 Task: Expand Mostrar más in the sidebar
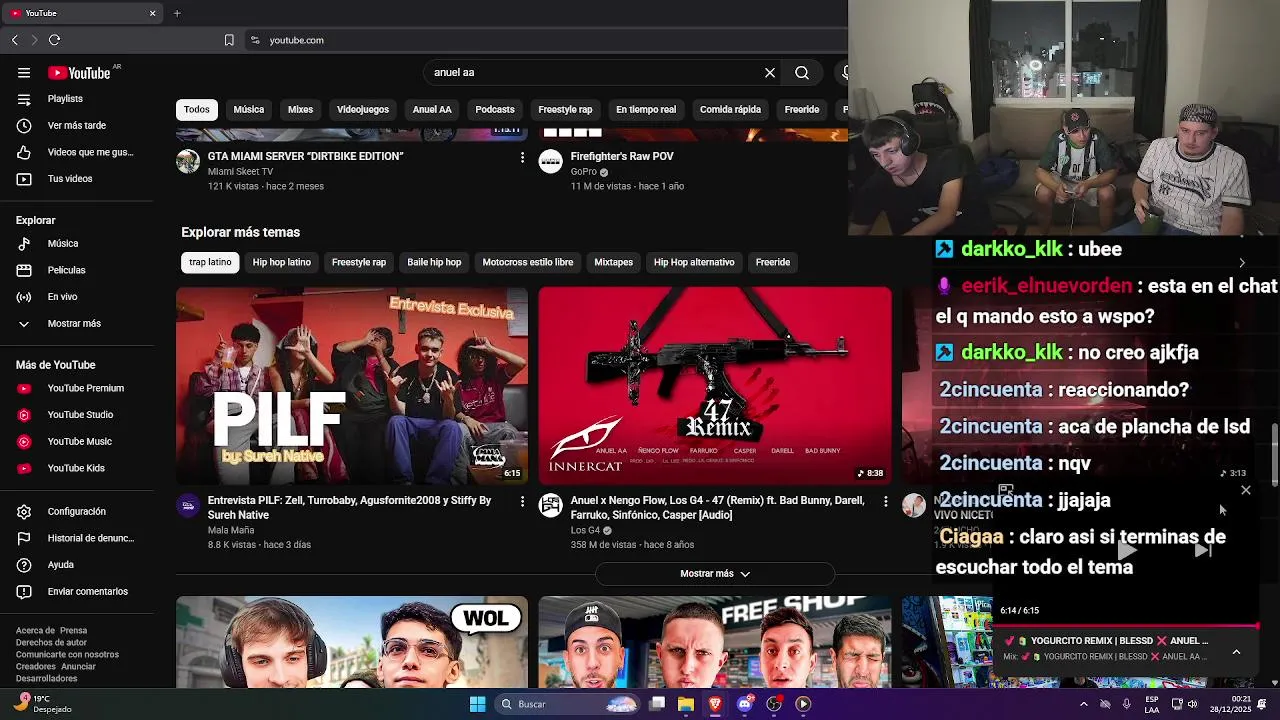(76, 324)
